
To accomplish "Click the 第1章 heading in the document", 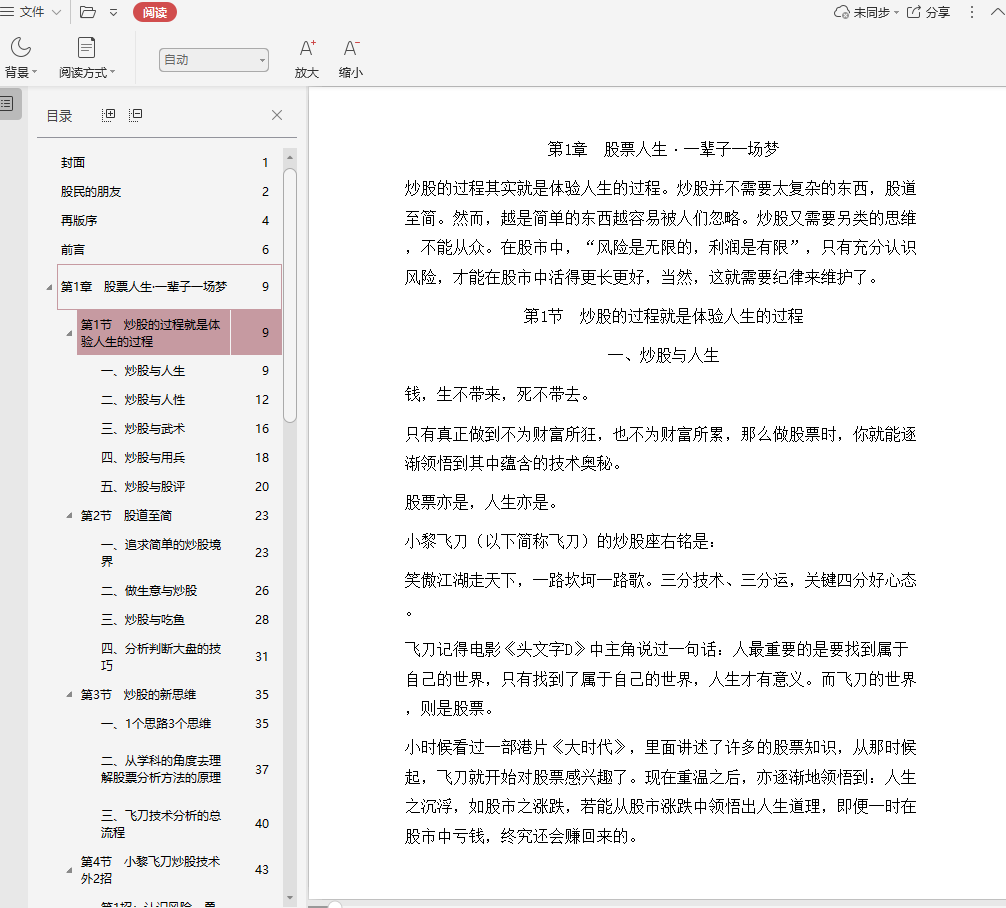I will tap(663, 150).
